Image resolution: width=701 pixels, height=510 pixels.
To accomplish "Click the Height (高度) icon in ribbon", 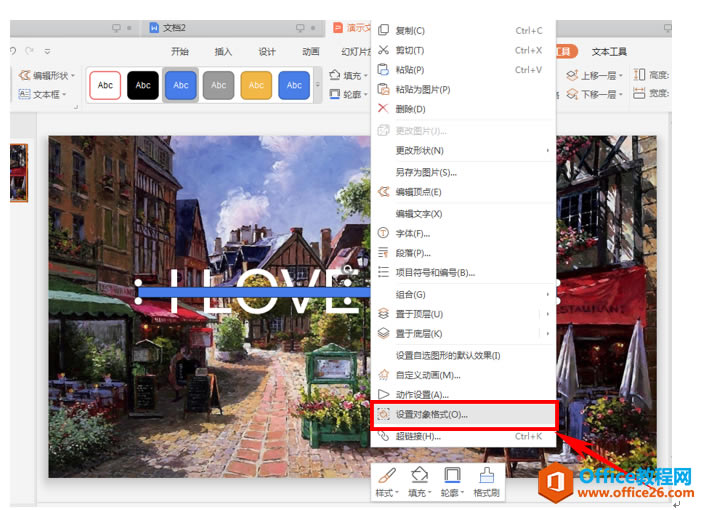I will tap(639, 75).
